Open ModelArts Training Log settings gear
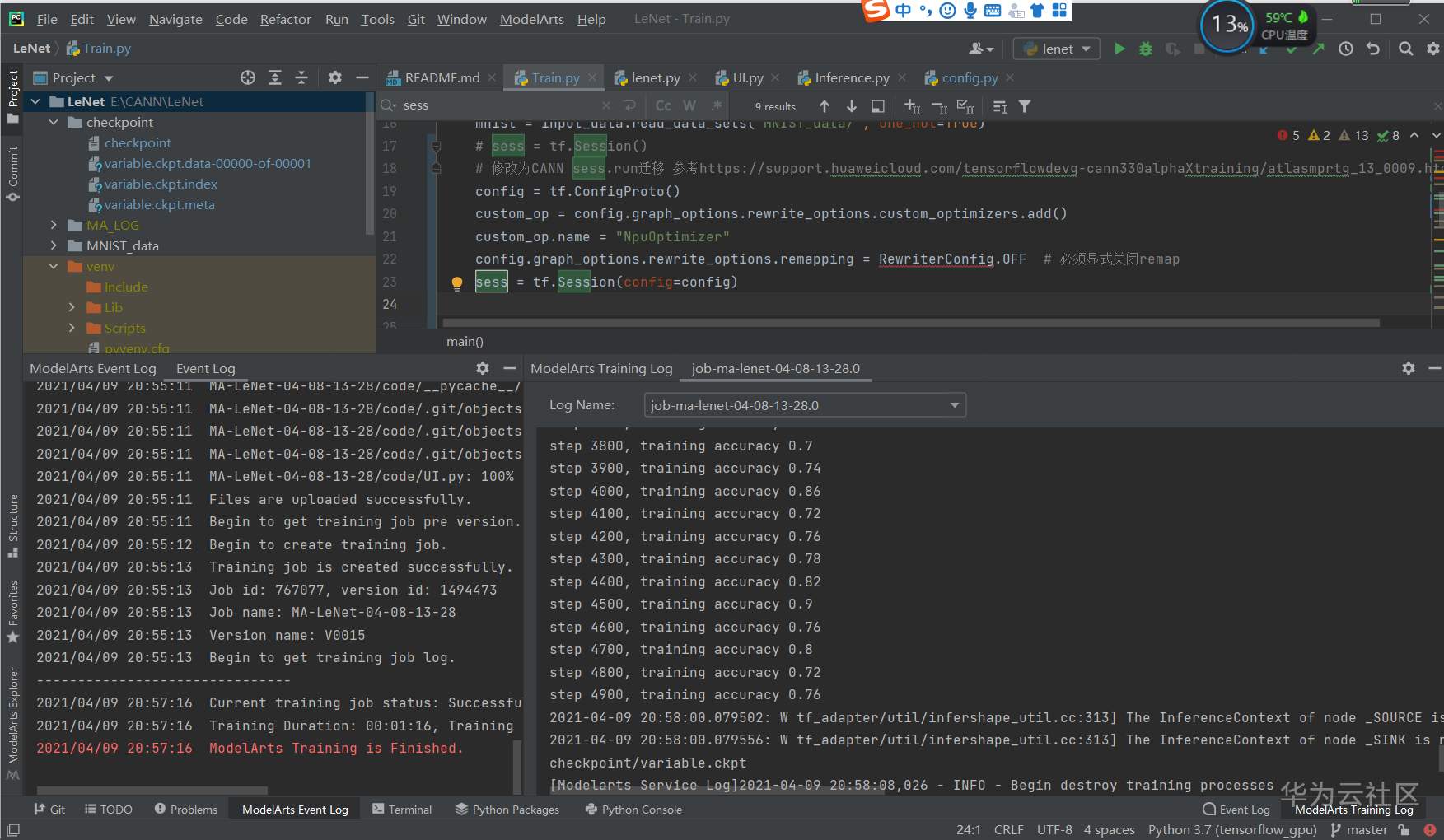The width and height of the screenshot is (1444, 840). [x=1409, y=368]
